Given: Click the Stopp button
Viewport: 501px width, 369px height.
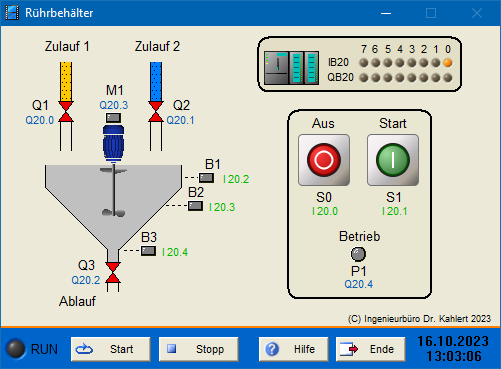Looking at the screenshot, I should (x=199, y=349).
